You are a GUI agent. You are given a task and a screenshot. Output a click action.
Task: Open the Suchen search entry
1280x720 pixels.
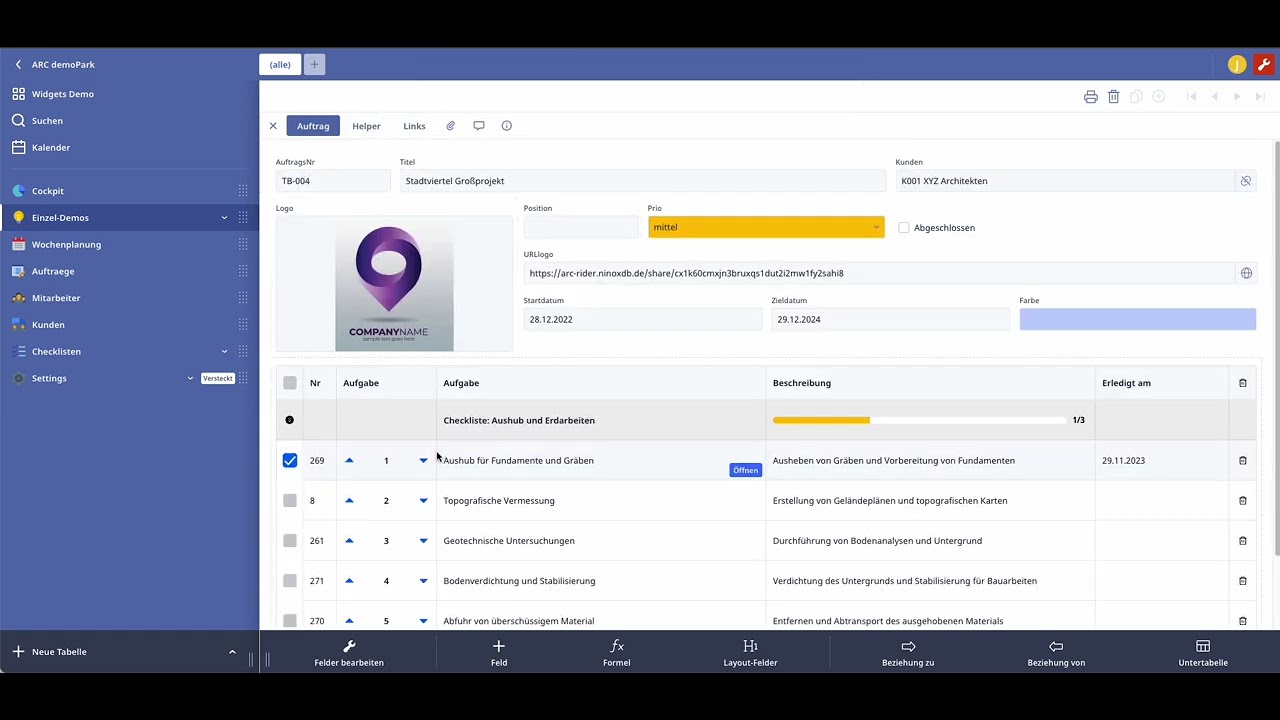[x=47, y=121]
